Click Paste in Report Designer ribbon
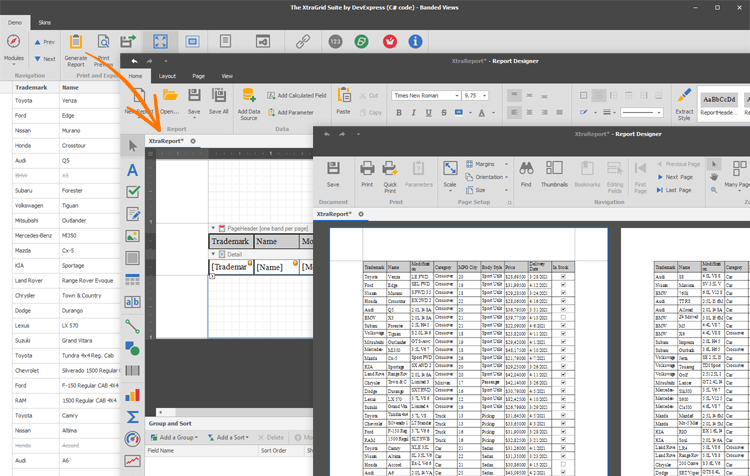 click(343, 95)
